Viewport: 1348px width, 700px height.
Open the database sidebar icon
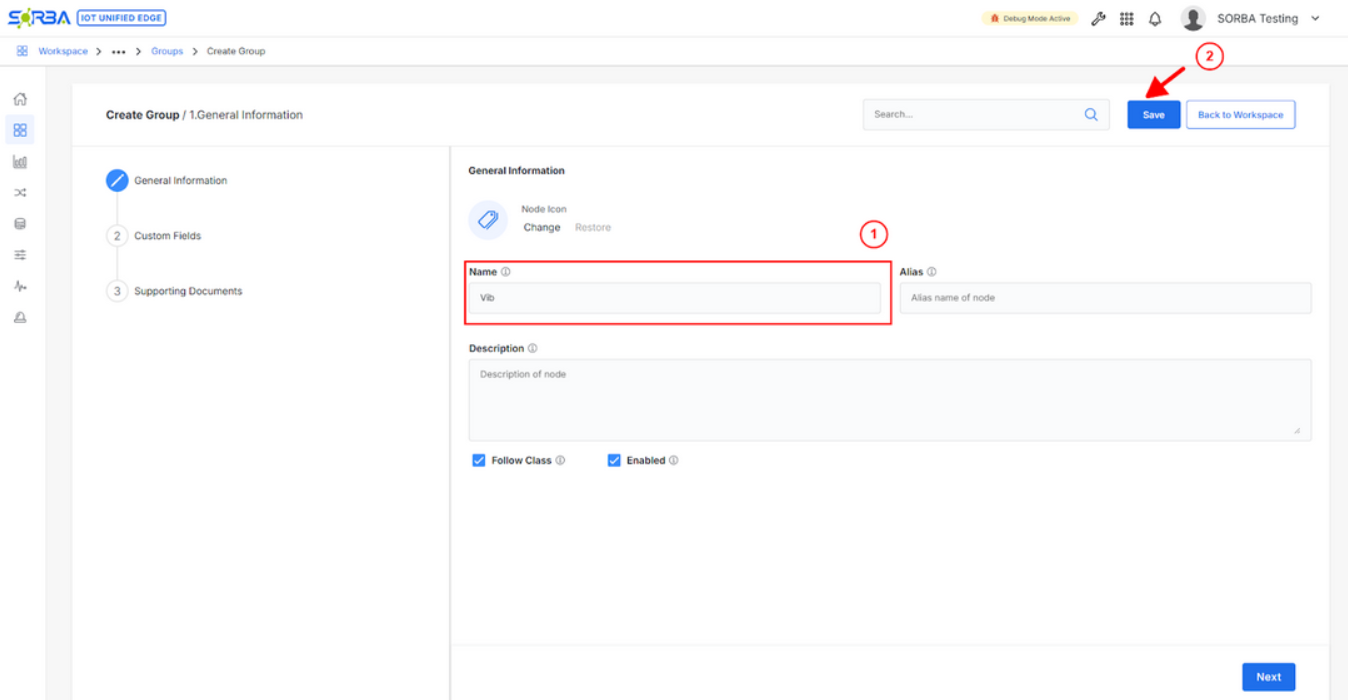19,224
